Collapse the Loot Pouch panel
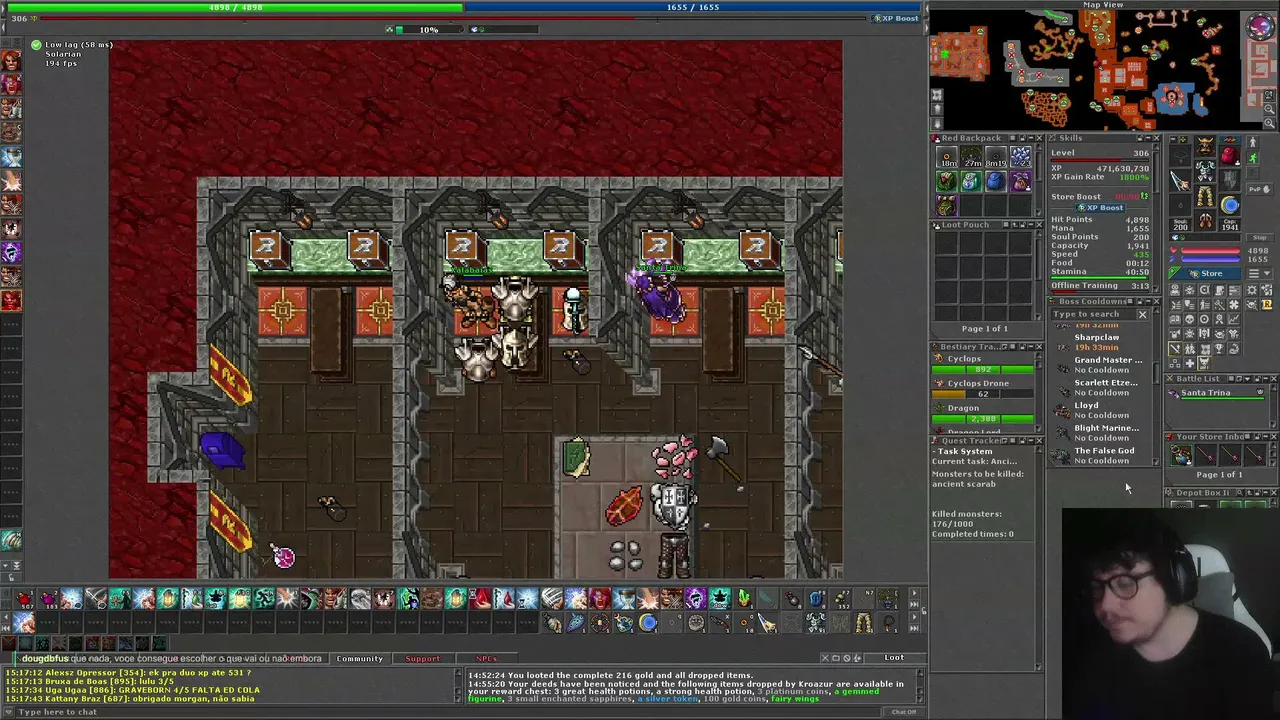 tap(1029, 224)
